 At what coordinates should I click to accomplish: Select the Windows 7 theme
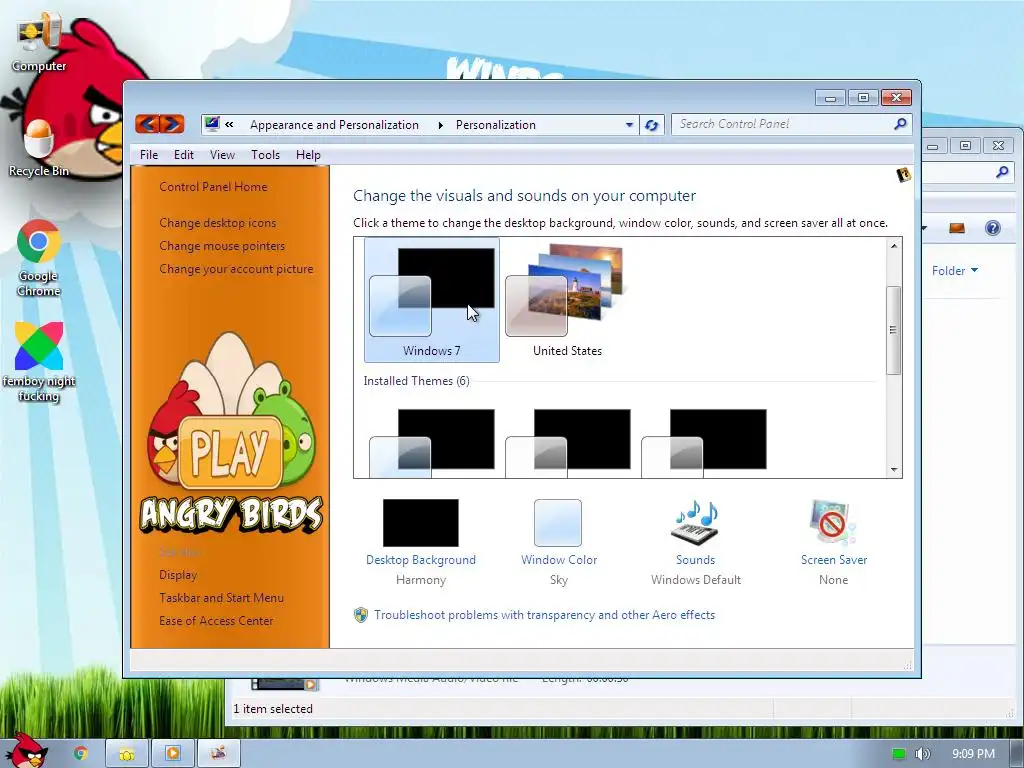432,300
